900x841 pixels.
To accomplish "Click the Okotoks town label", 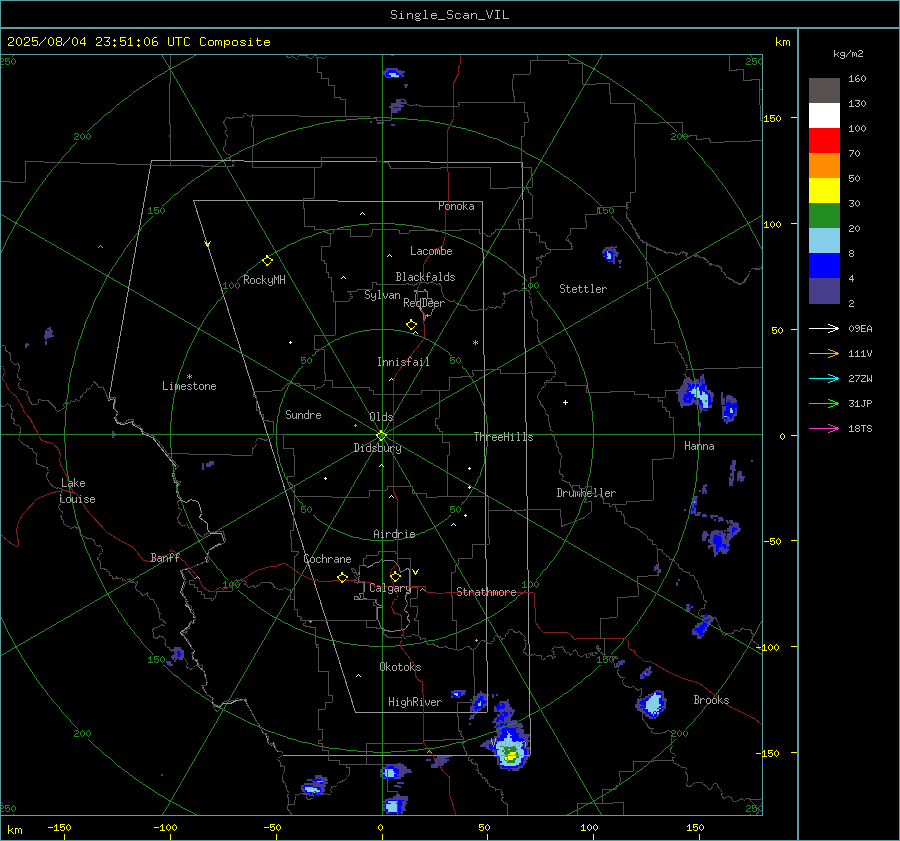I will tap(400, 667).
